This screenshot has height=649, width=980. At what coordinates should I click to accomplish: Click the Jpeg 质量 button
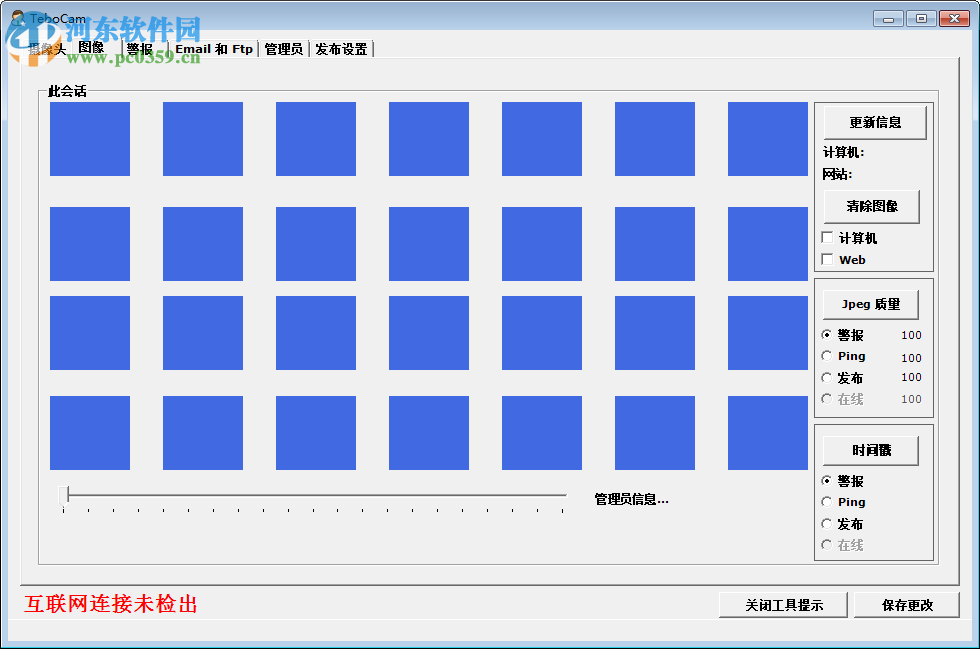click(x=869, y=304)
